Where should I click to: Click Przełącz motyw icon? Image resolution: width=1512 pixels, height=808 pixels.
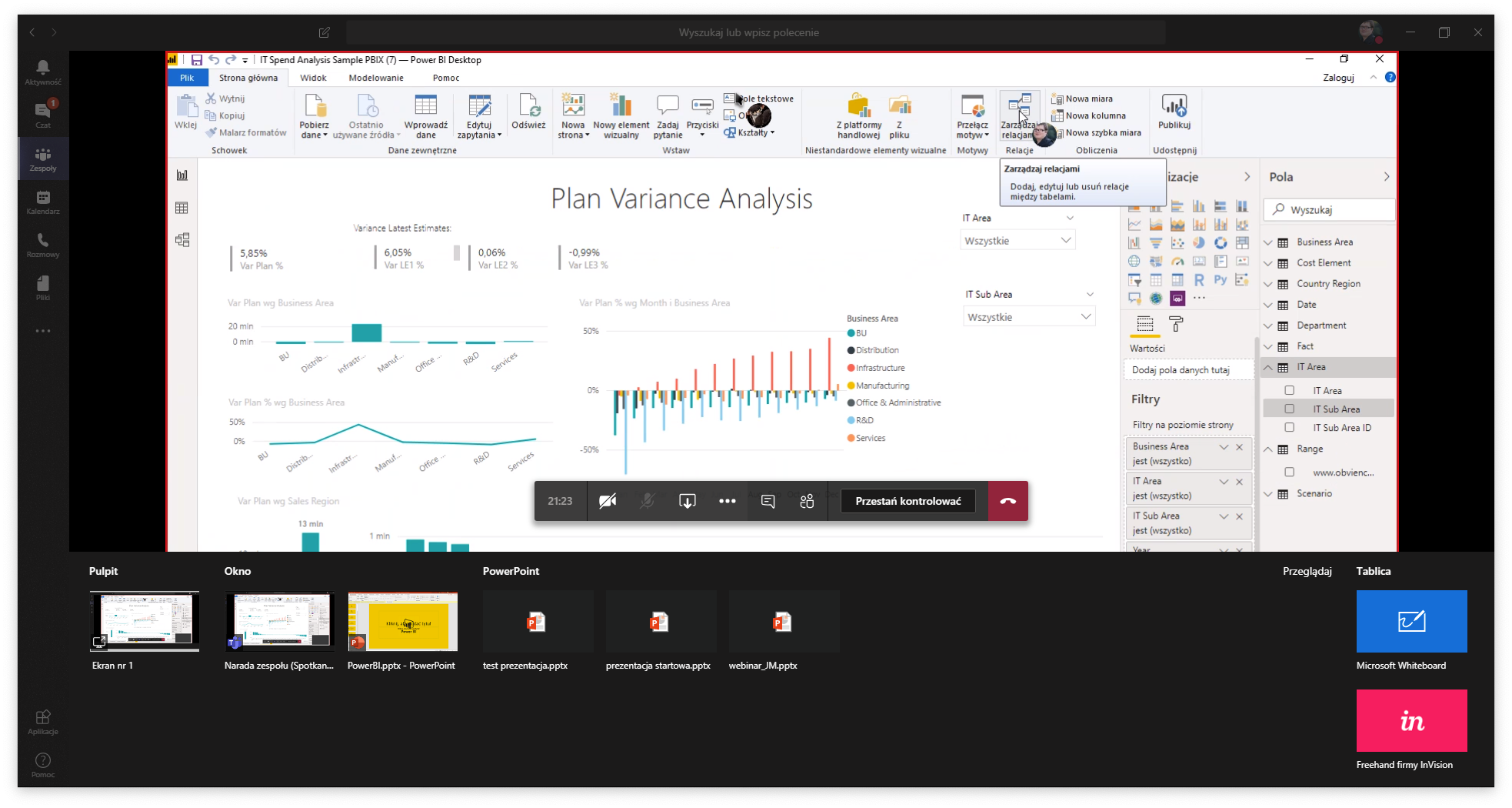973,116
